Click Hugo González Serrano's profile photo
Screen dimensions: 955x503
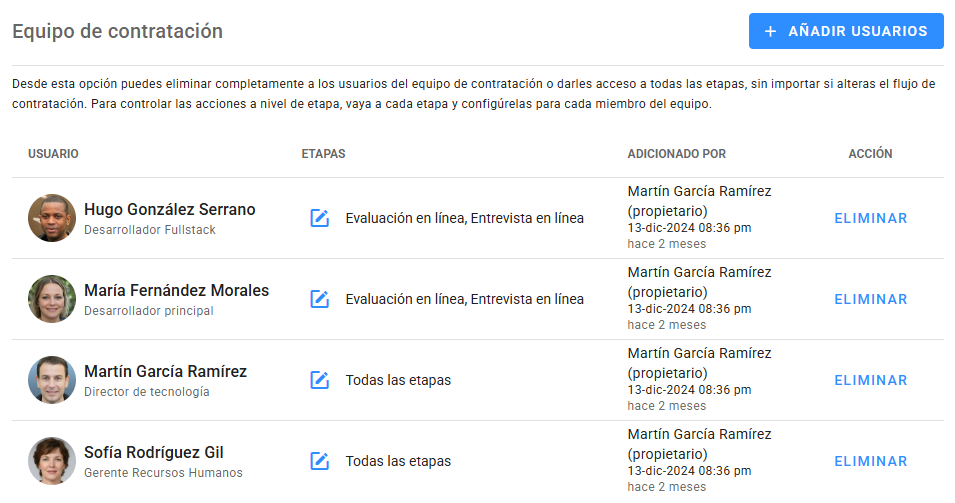tap(52, 218)
